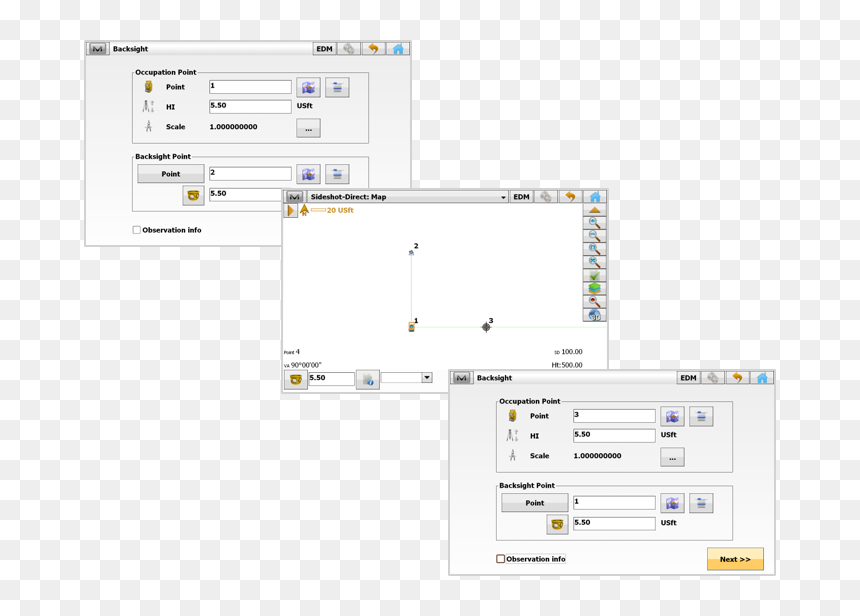Pick backsight point 2 from the map icon

[308, 174]
